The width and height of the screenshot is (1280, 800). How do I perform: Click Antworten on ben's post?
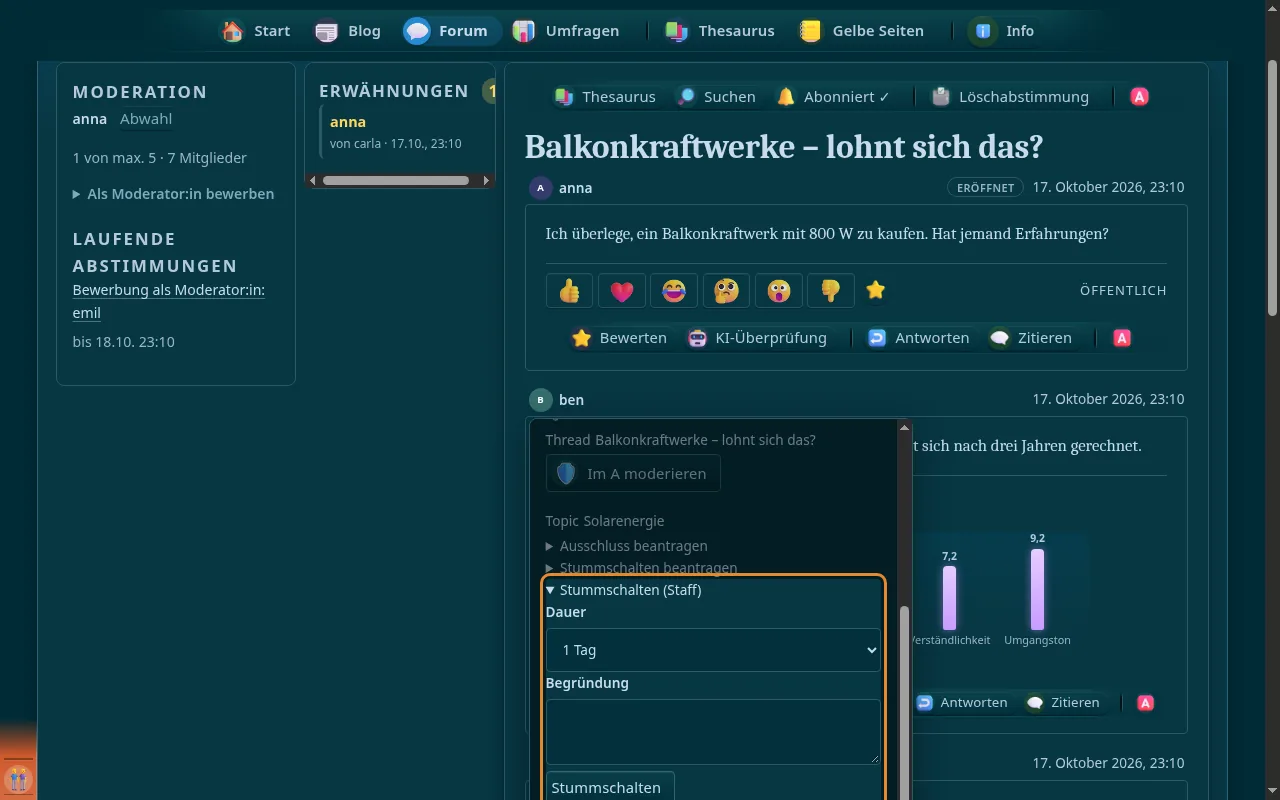(x=961, y=703)
